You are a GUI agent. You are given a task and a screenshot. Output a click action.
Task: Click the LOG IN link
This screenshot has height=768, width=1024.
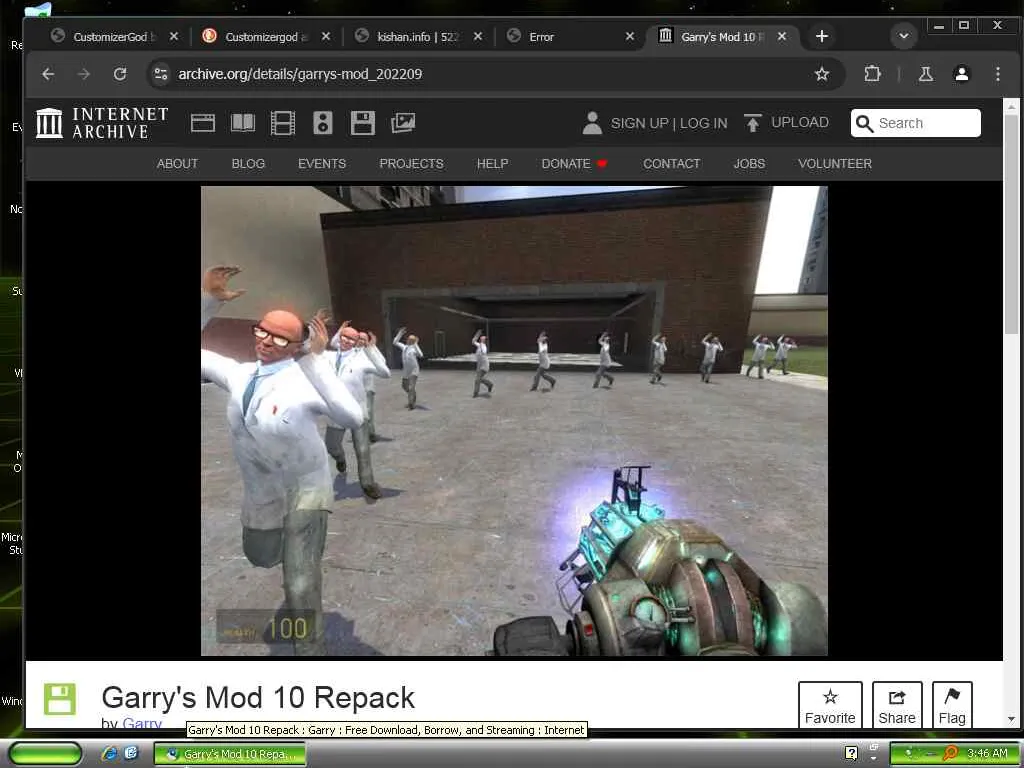point(703,123)
